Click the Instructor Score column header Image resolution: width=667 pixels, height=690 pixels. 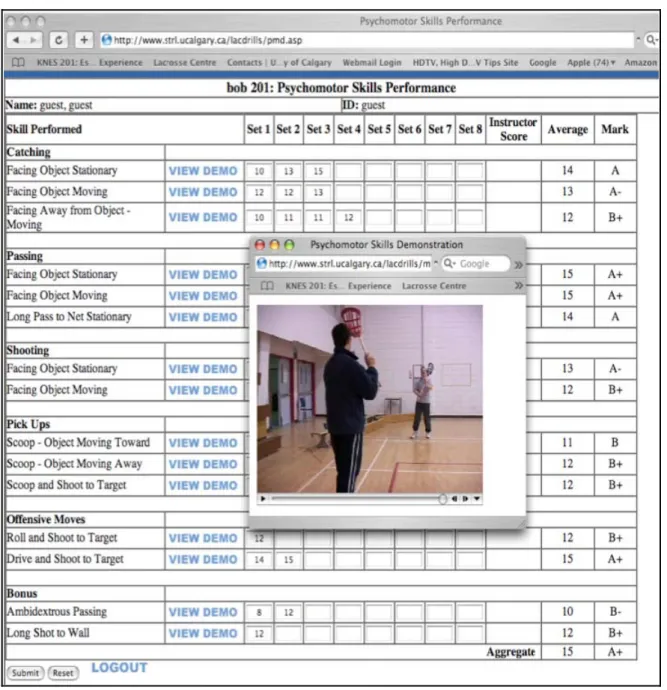(x=513, y=129)
